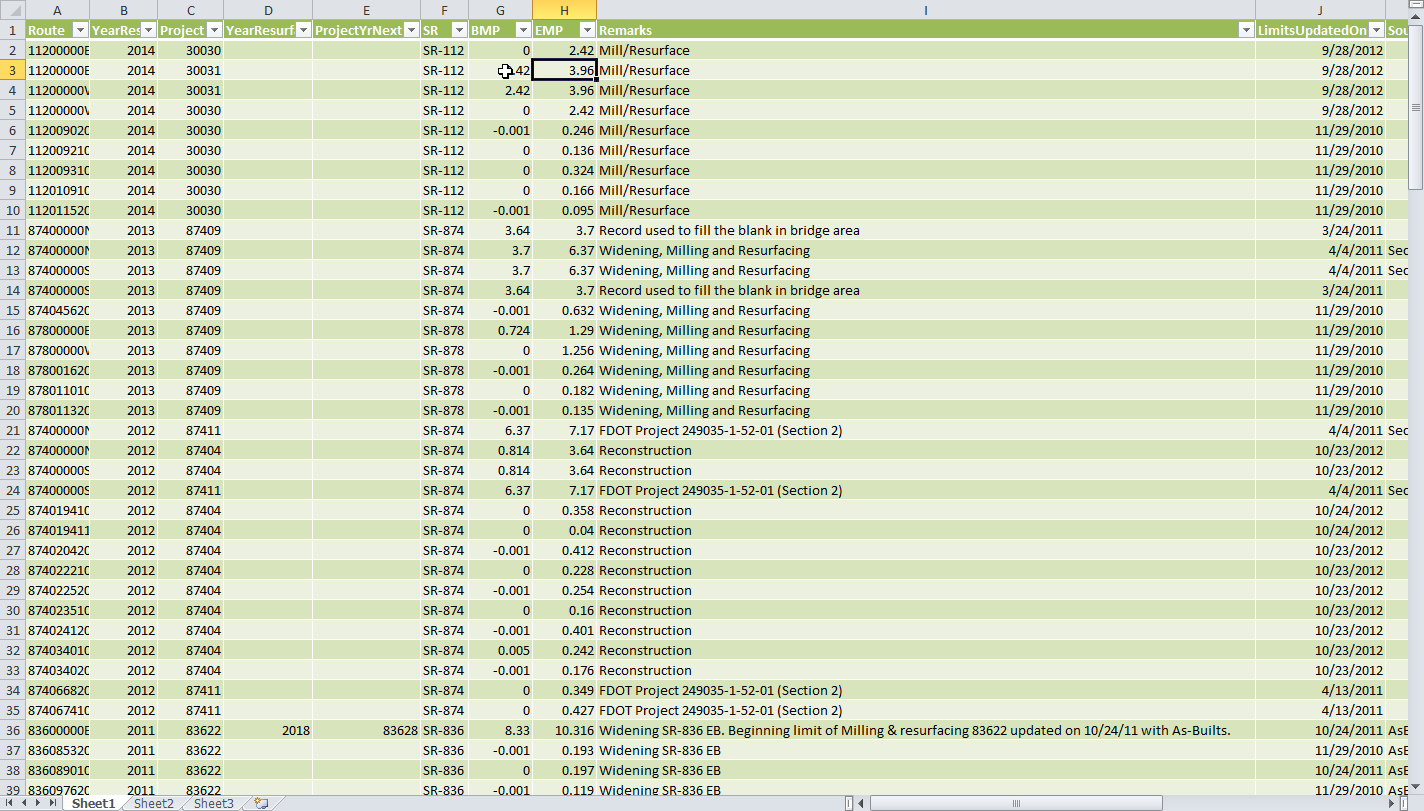This screenshot has width=1424, height=811.
Task: Select column D header
Action: [x=268, y=9]
